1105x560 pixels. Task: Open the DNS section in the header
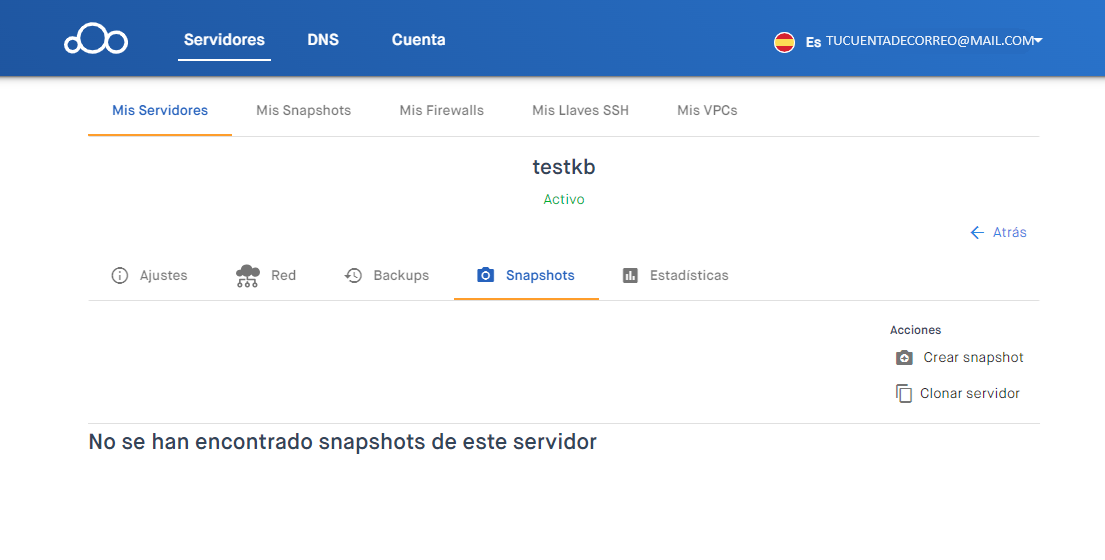(323, 40)
